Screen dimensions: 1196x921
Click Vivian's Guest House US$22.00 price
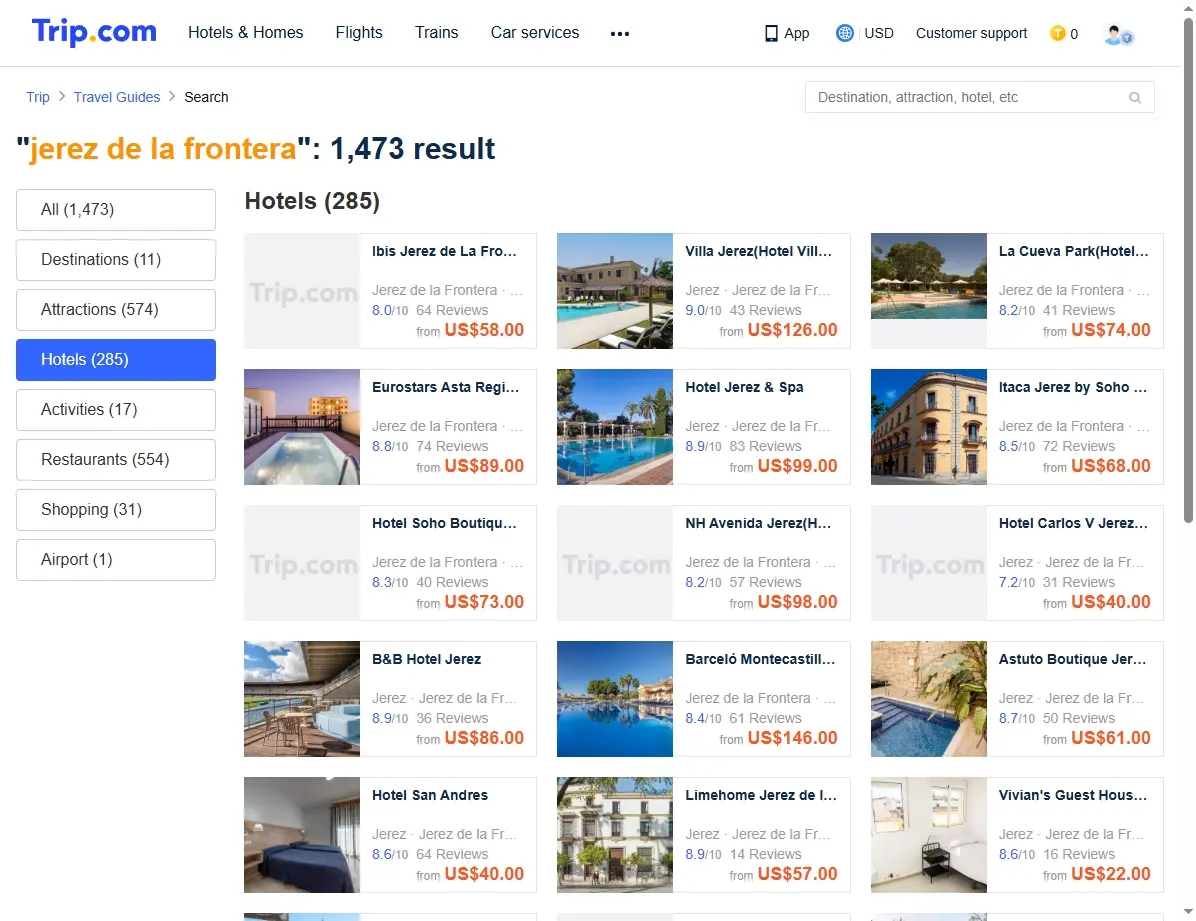pos(1110,874)
